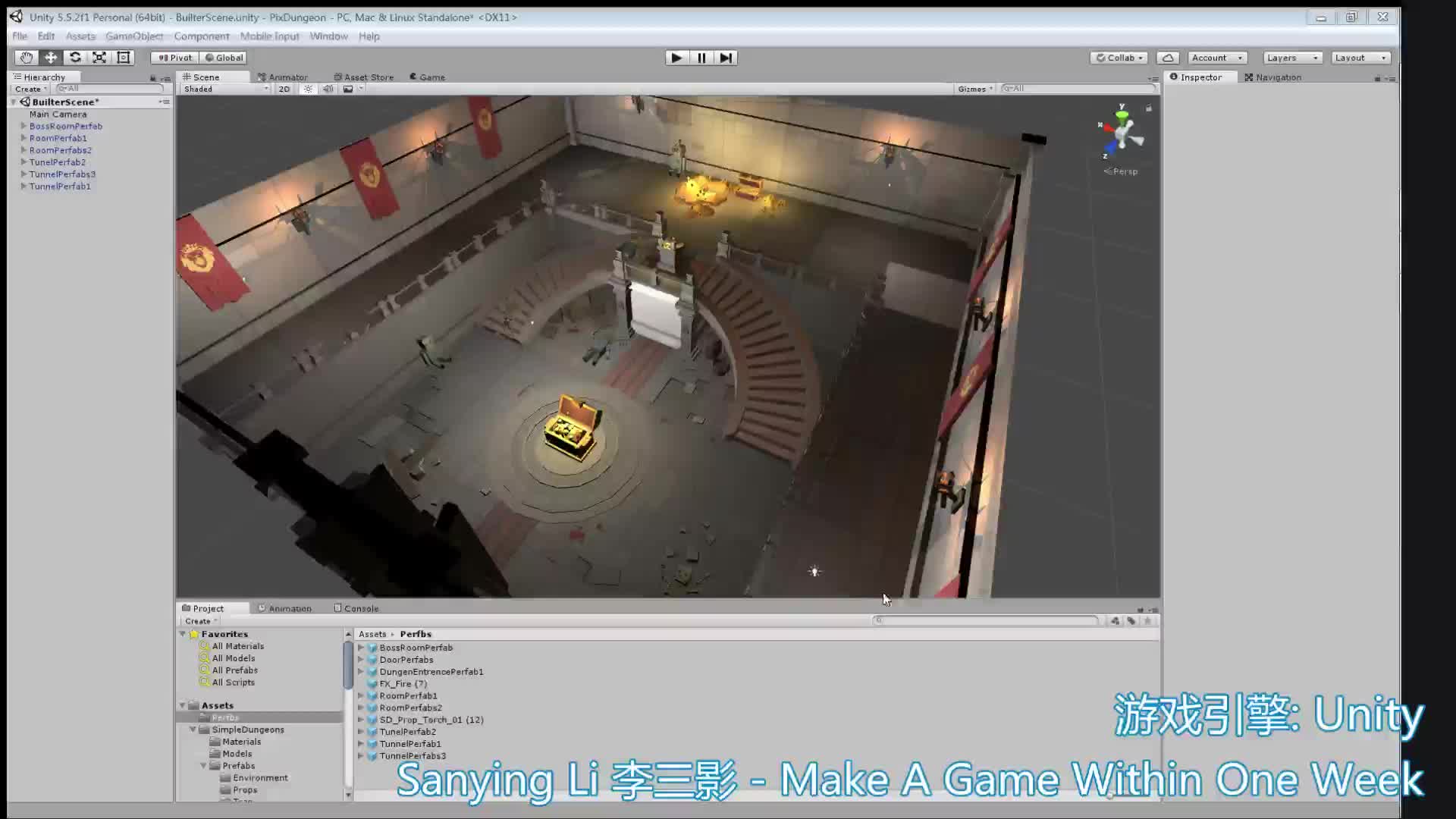This screenshot has width=1456, height=819.
Task: Switch to the Console tab
Action: tap(356, 607)
